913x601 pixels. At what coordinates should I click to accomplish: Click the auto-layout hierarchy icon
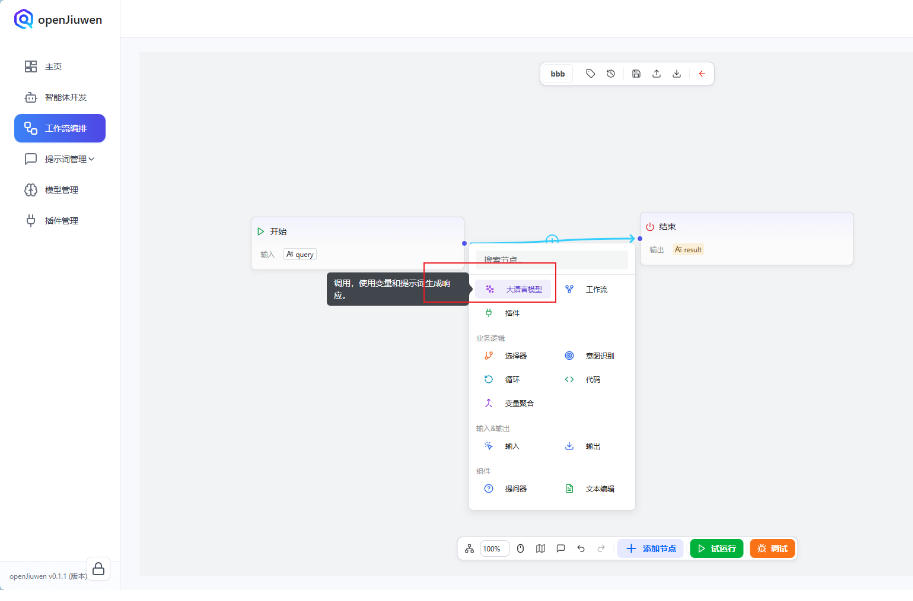469,549
